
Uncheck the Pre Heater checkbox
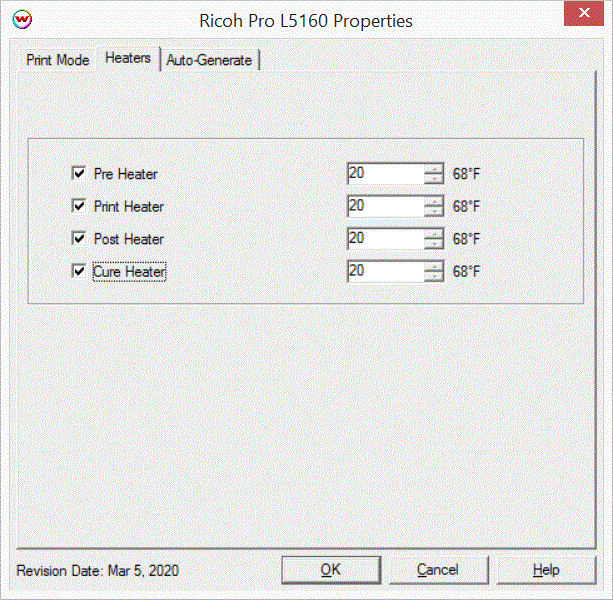79,173
